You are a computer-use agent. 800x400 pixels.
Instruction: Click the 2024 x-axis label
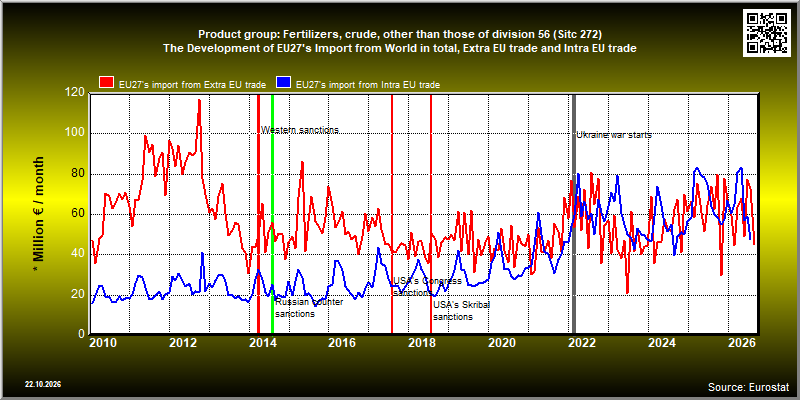coord(662,343)
